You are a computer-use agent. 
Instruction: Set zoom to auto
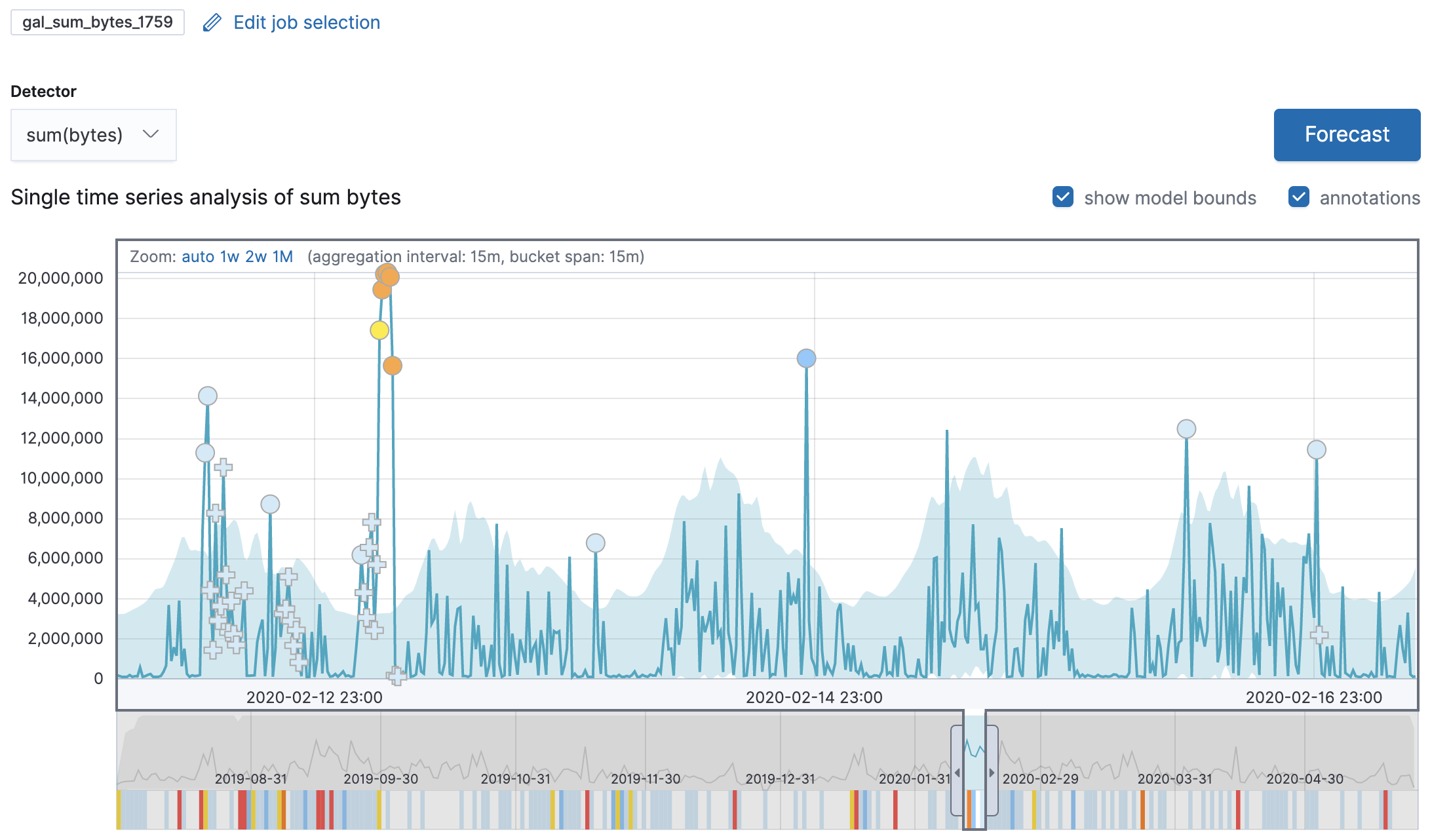[198, 257]
